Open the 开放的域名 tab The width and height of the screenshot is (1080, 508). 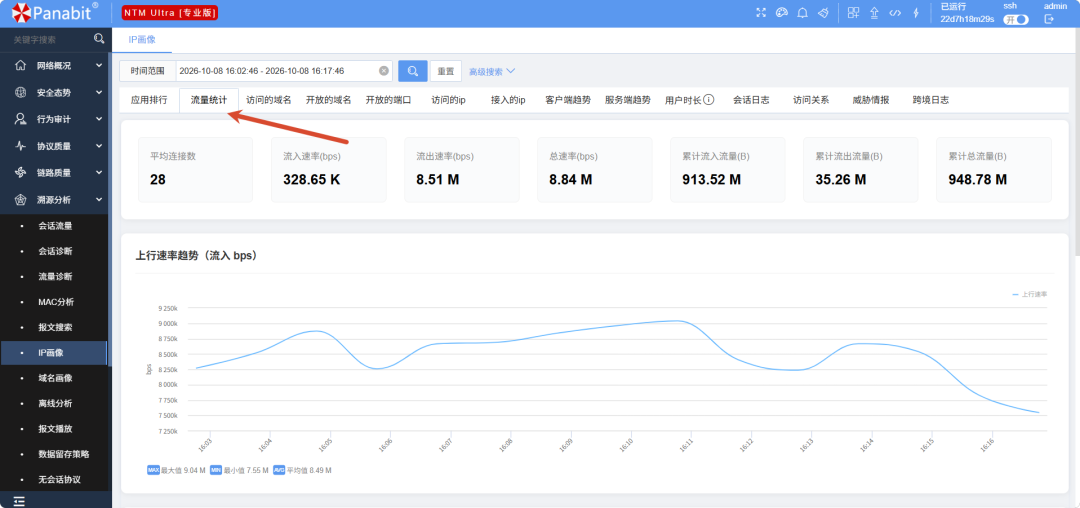click(329, 100)
